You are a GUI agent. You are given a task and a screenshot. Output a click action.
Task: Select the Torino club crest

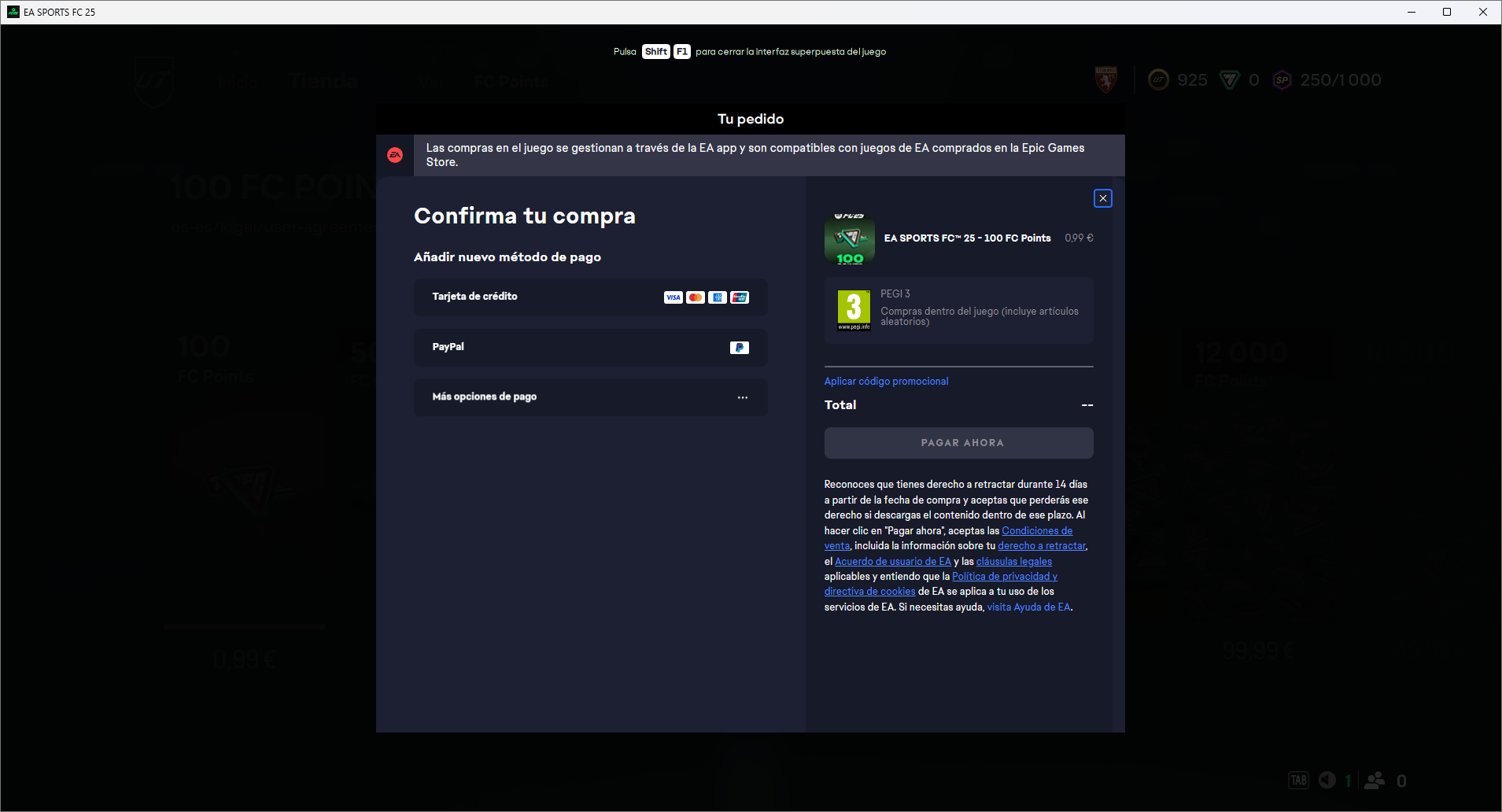(x=1105, y=79)
